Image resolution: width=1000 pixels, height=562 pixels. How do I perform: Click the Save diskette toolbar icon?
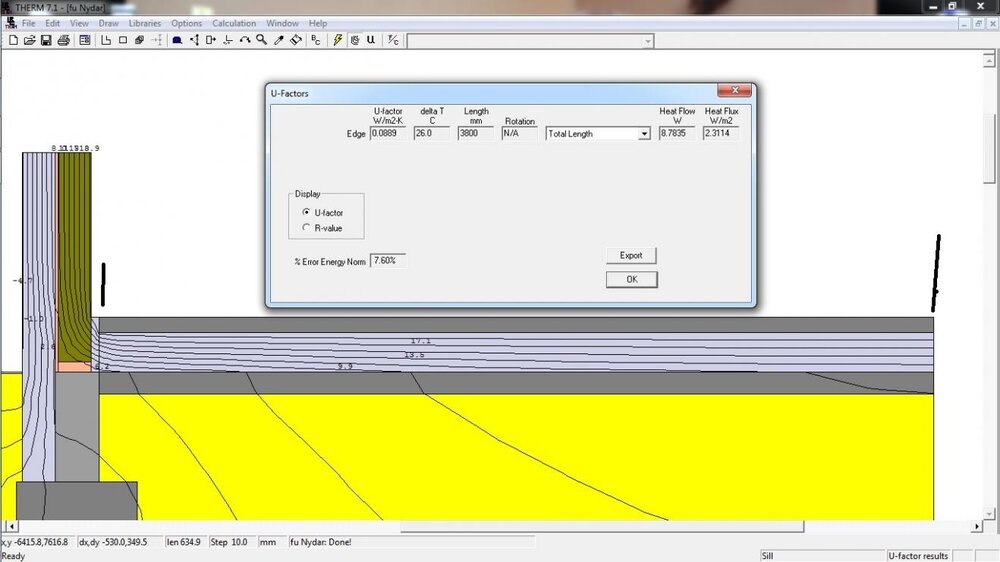pos(46,41)
